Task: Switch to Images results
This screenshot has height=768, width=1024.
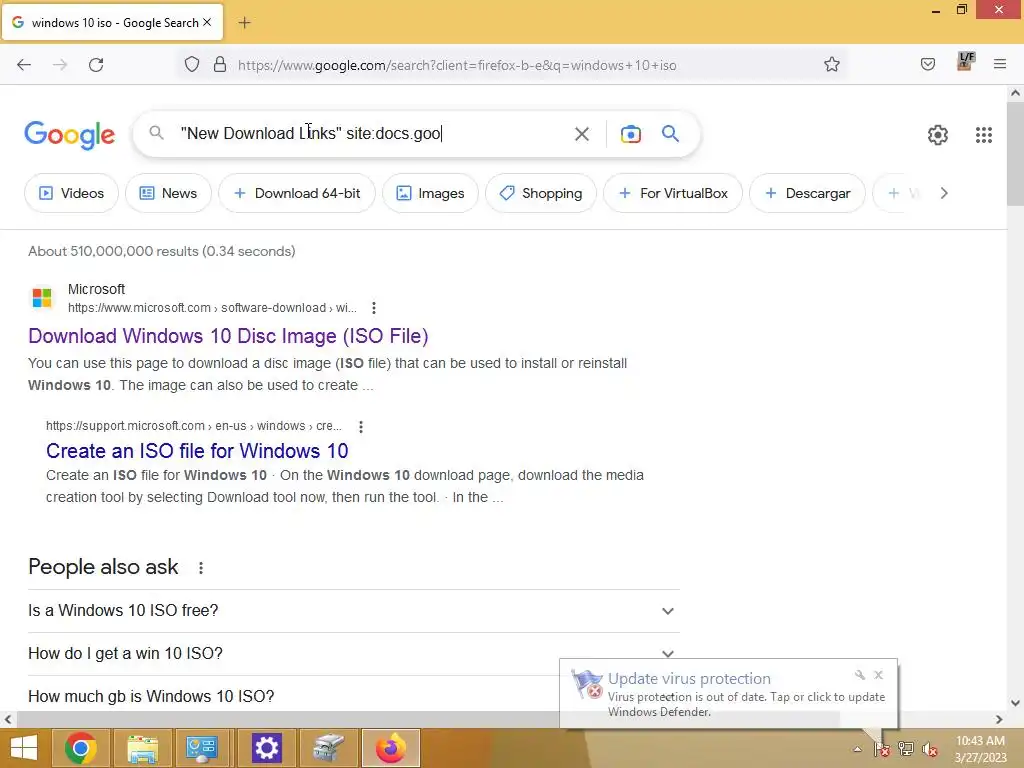Action: point(430,193)
